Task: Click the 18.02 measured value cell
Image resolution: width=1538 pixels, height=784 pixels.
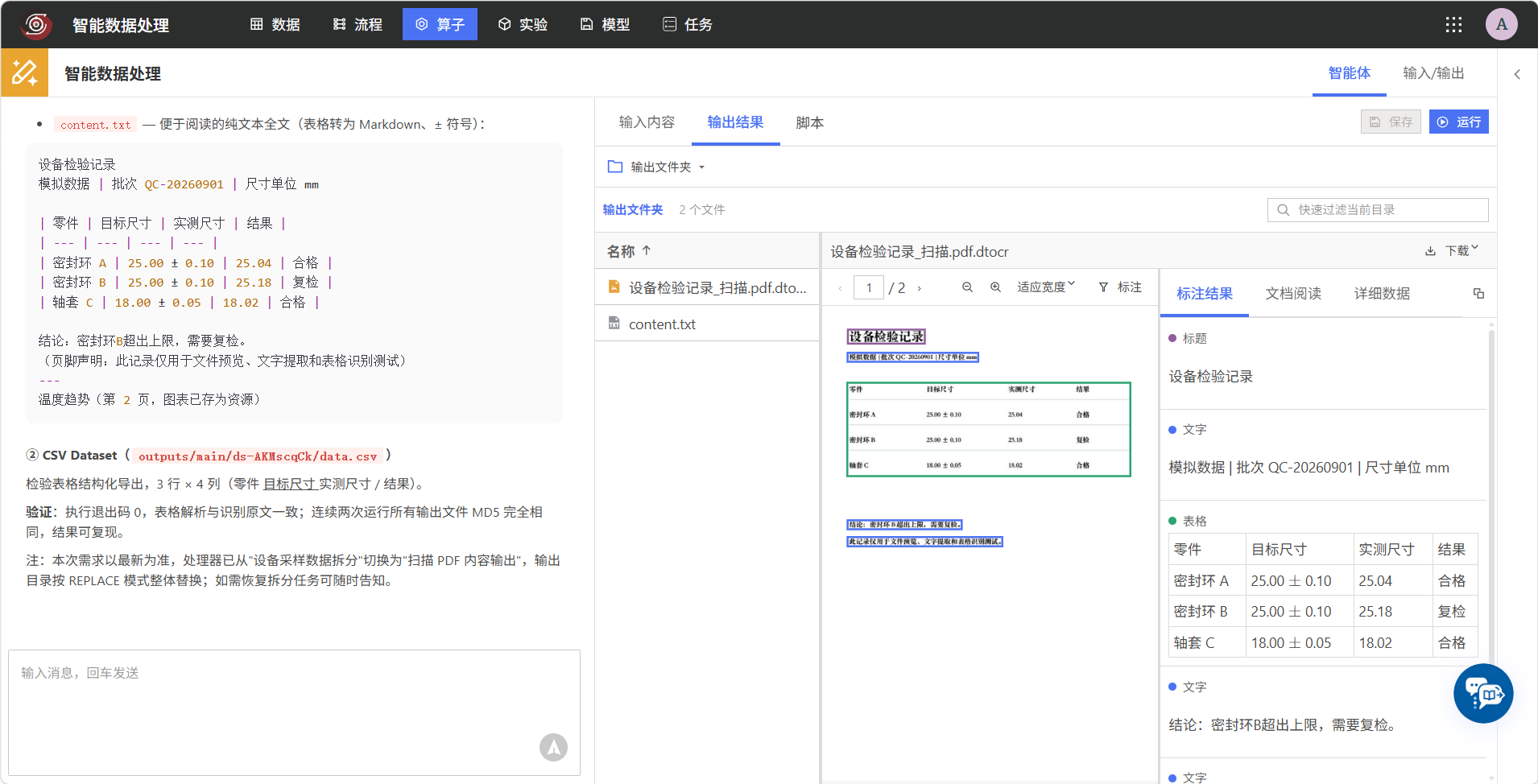Action: click(1393, 643)
